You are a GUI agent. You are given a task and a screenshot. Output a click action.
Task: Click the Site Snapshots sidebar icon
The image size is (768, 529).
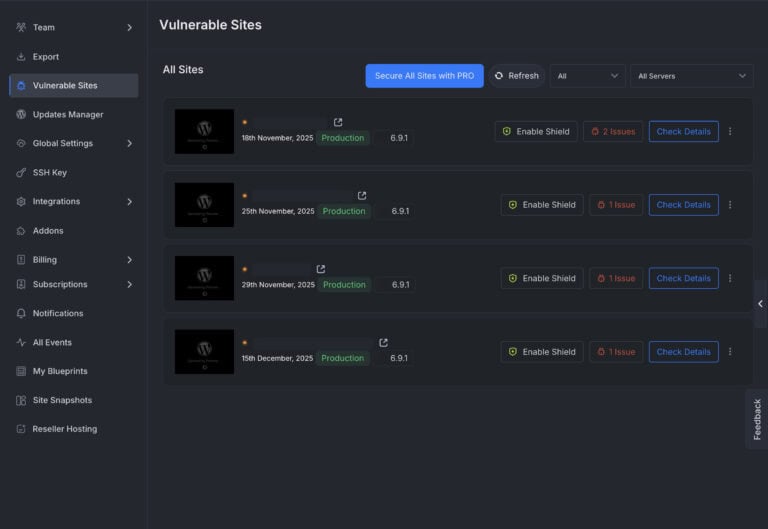(21, 400)
